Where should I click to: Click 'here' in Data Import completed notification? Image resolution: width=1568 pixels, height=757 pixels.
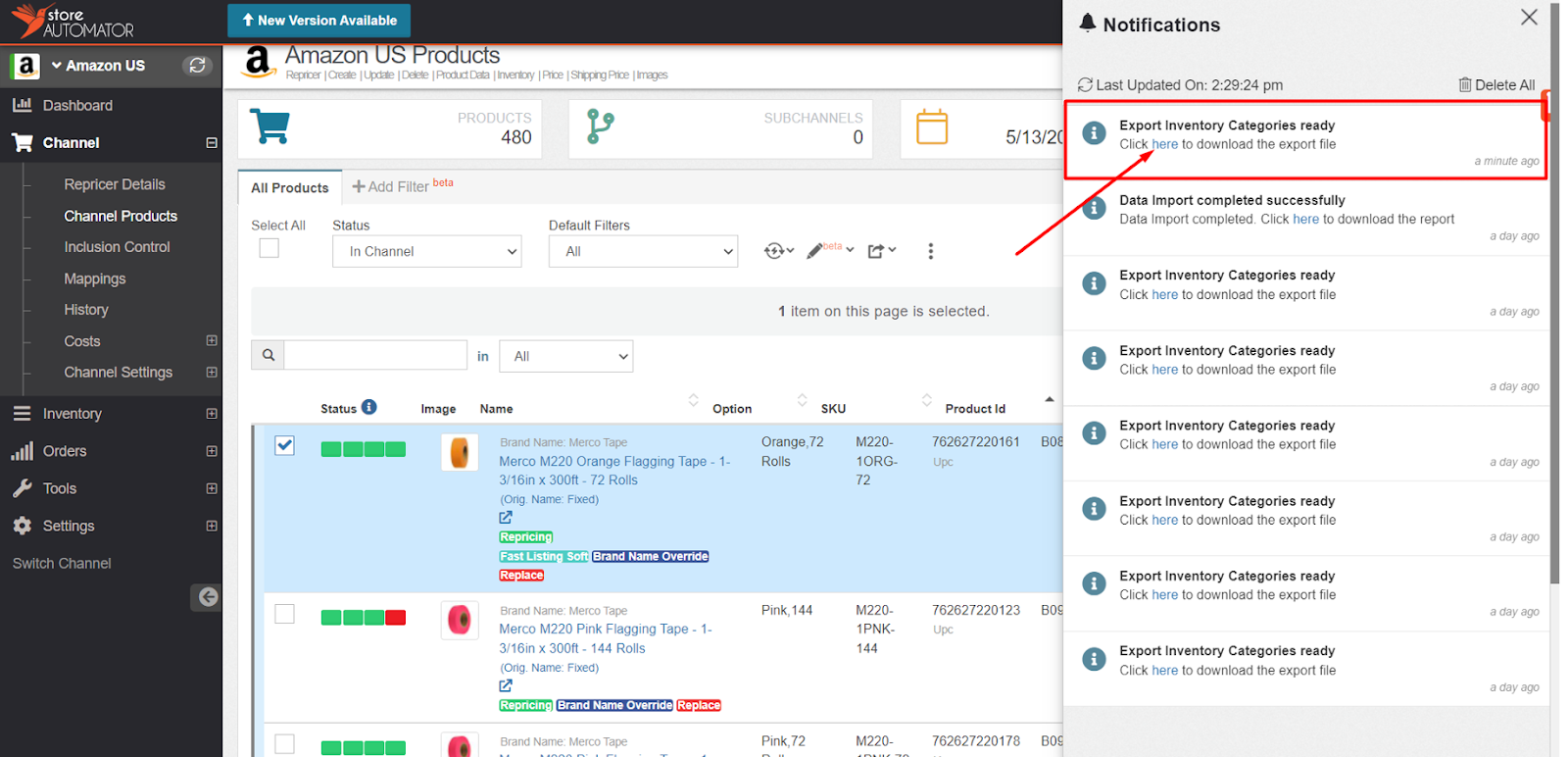click(1306, 220)
